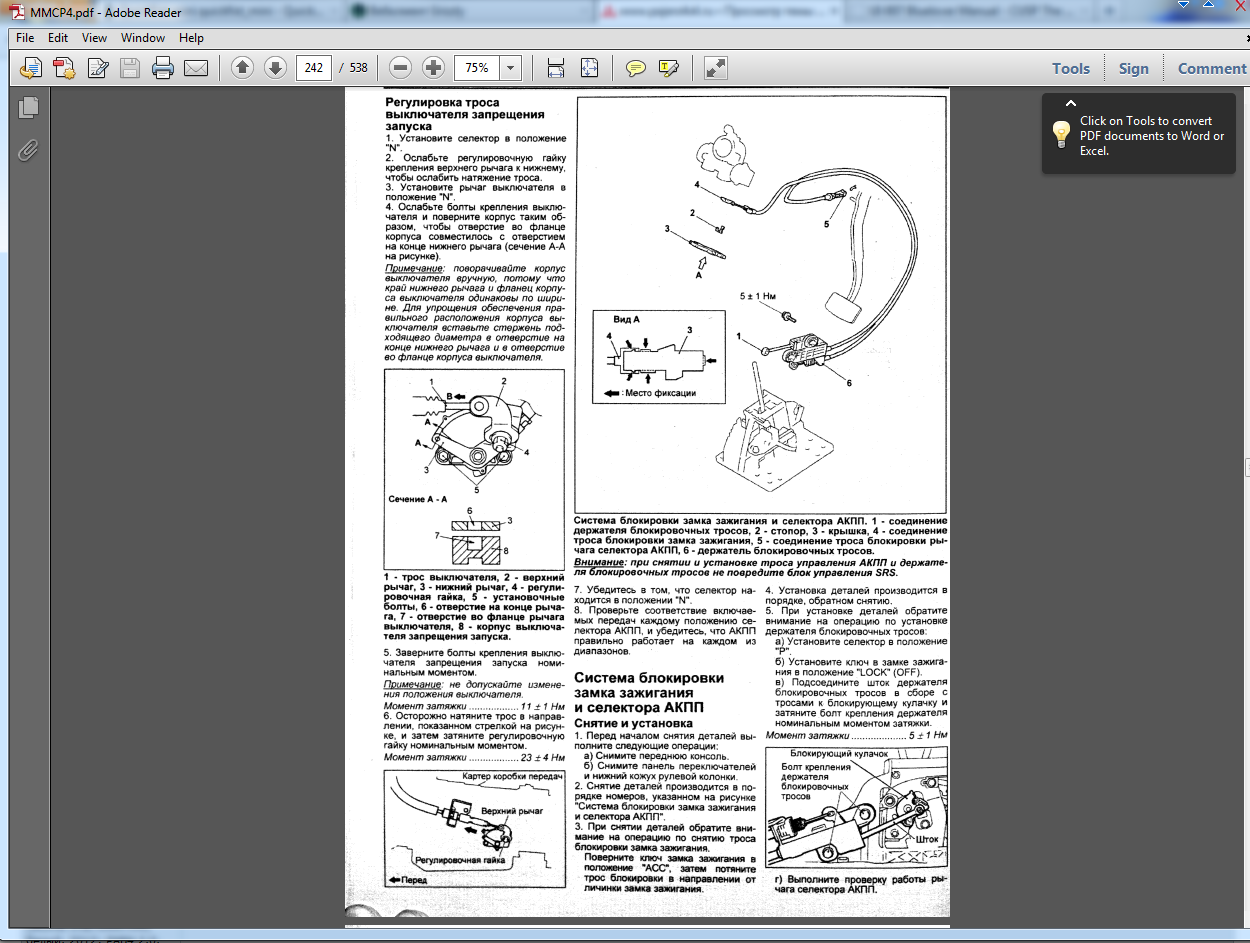Image resolution: width=1250 pixels, height=943 pixels.
Task: Click the Open file icon
Action: [31, 68]
